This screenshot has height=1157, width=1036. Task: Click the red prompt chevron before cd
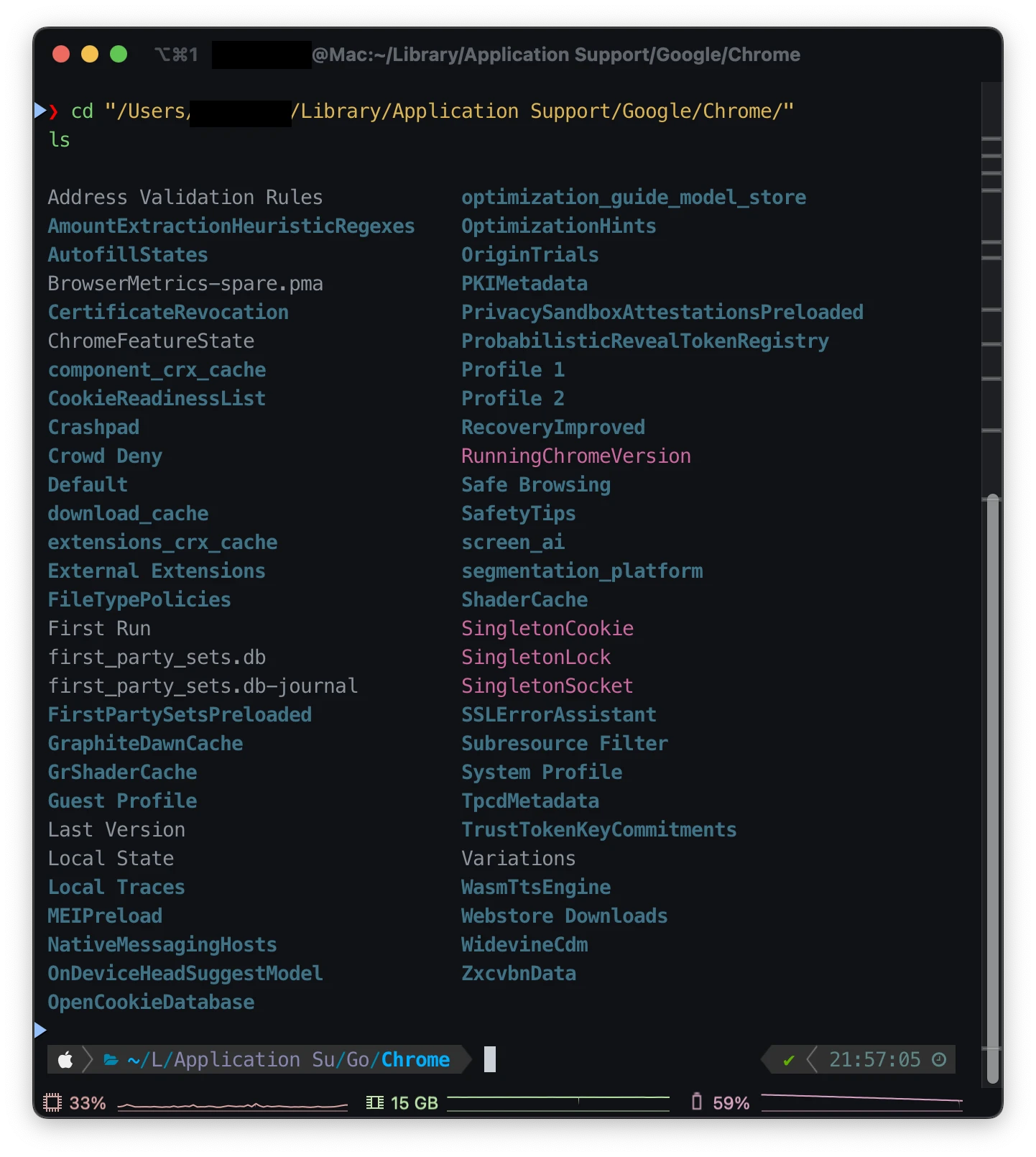pyautogui.click(x=54, y=111)
